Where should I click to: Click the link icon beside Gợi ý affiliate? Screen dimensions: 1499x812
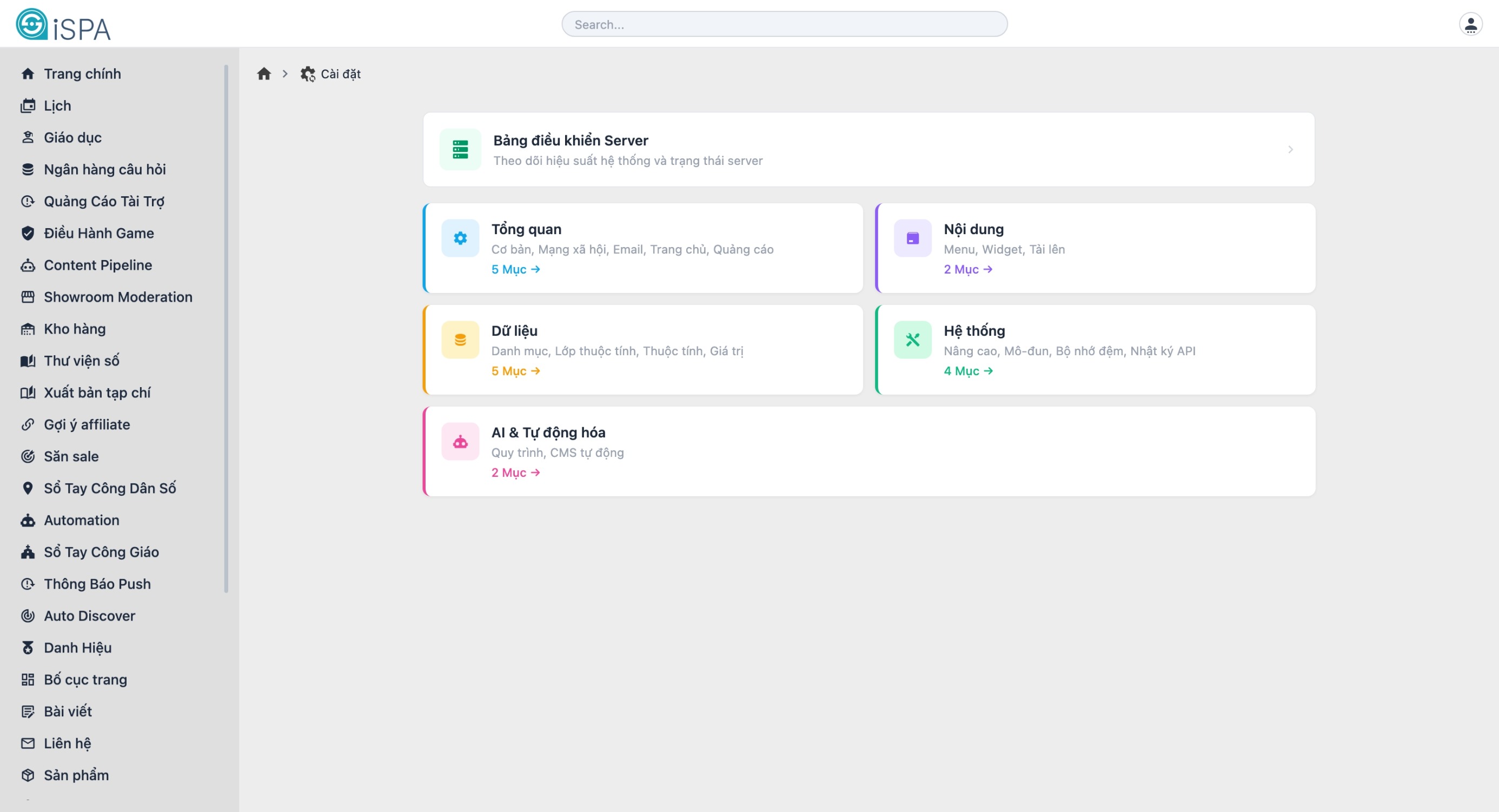click(x=28, y=424)
